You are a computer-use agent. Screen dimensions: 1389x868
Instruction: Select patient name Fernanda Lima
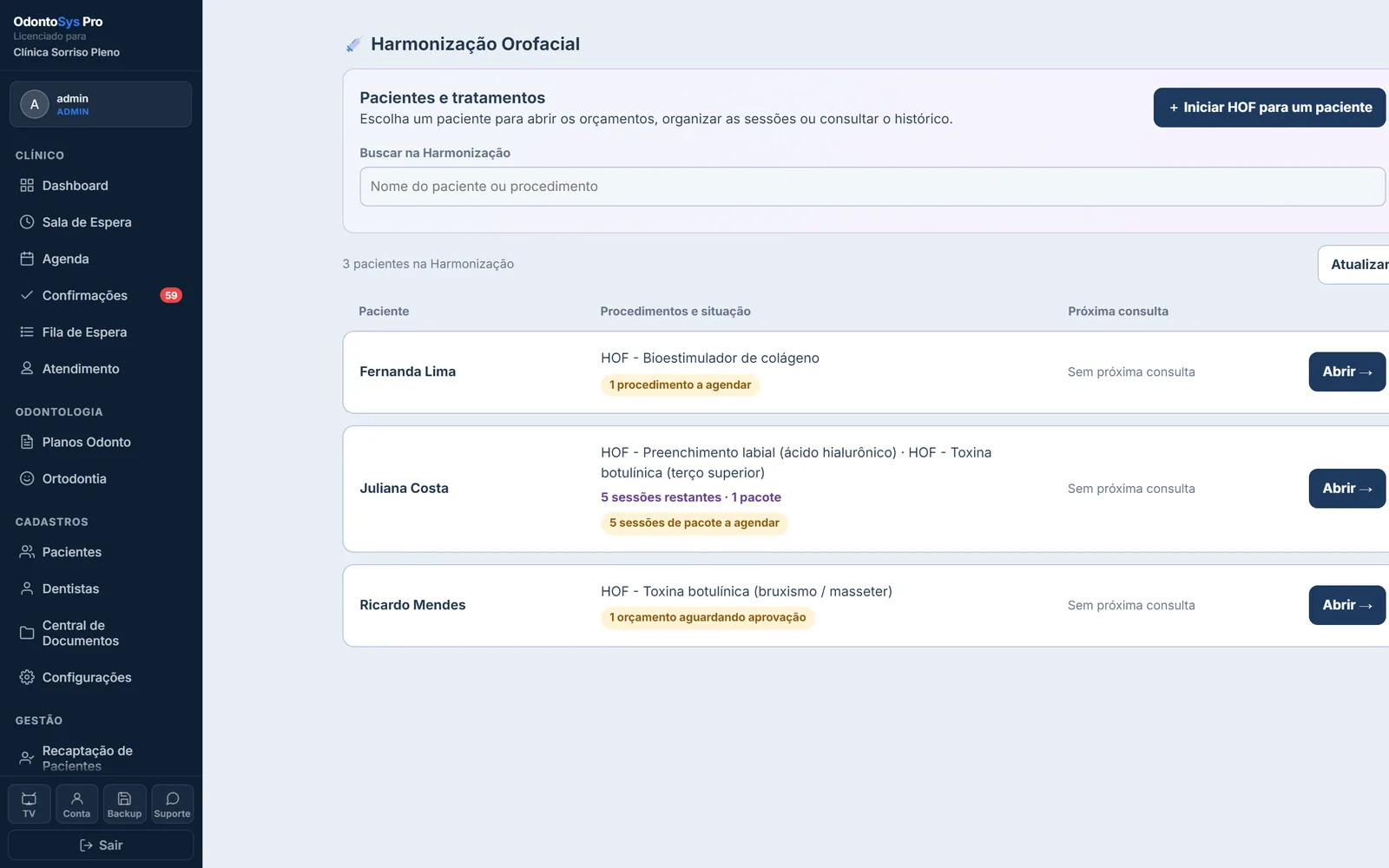[408, 372]
